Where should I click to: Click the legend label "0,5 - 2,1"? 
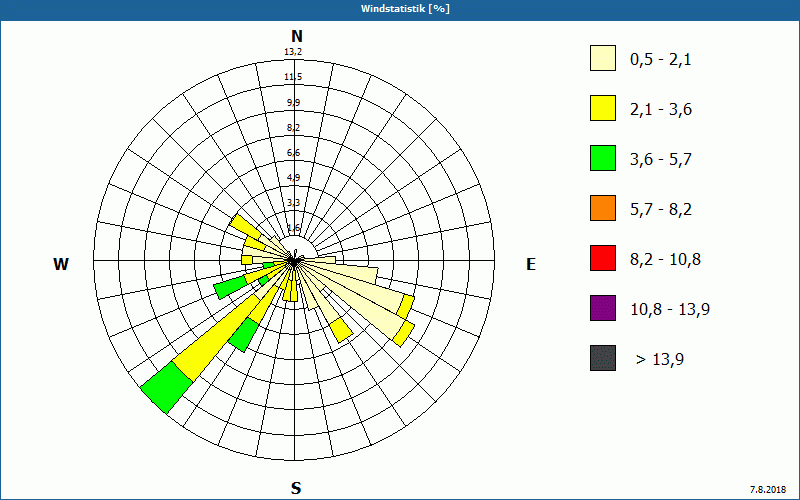[661, 60]
